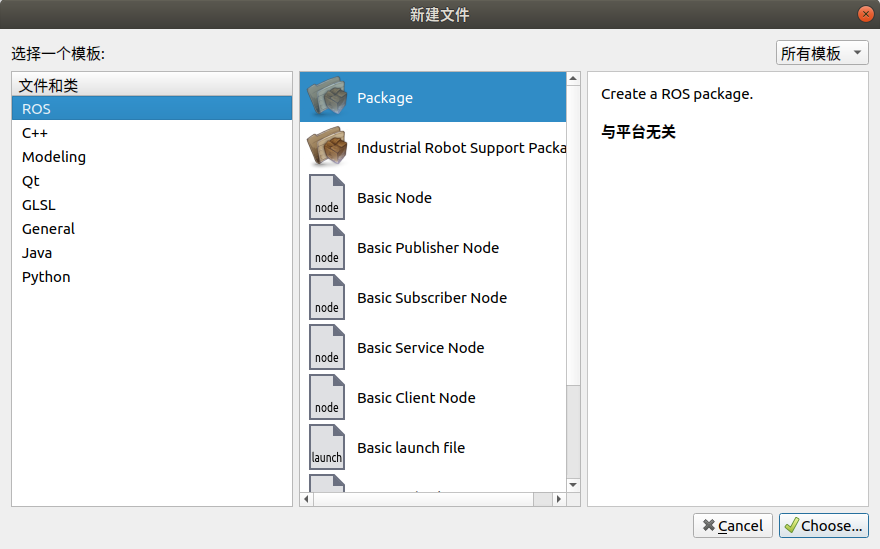Select Industrial Robot Support Package text
The width and height of the screenshot is (880, 549).
click(x=461, y=148)
